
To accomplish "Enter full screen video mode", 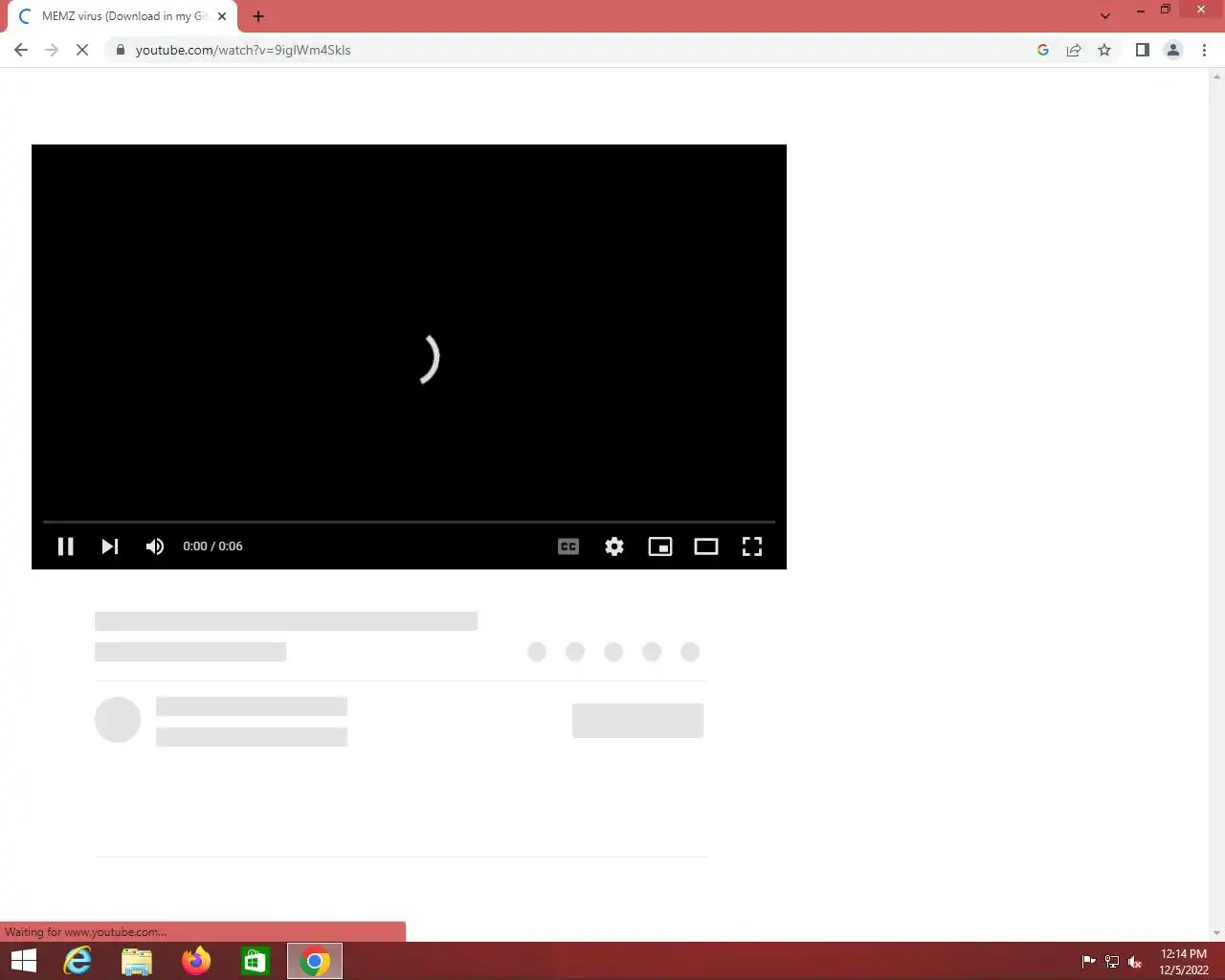I will pos(752,546).
